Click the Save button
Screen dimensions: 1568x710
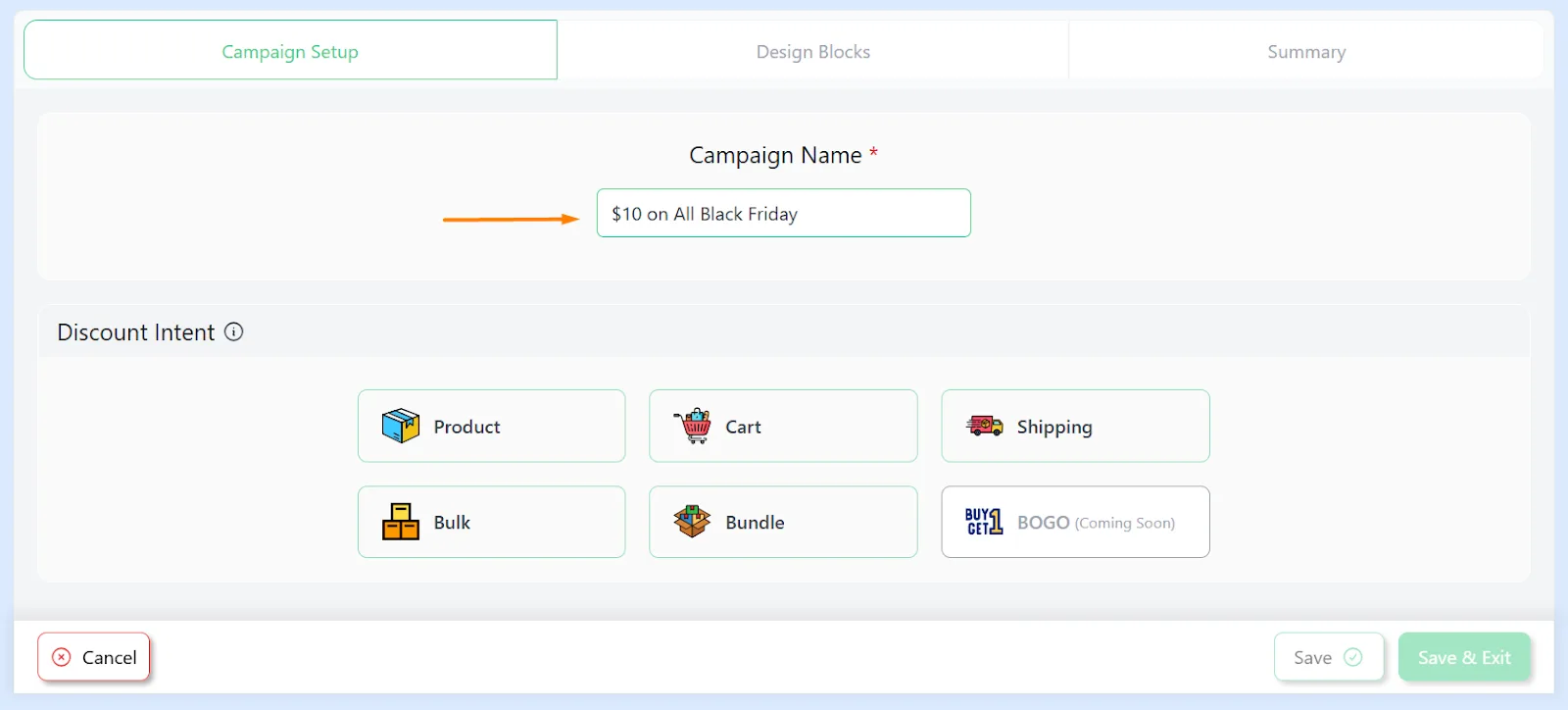click(x=1328, y=657)
